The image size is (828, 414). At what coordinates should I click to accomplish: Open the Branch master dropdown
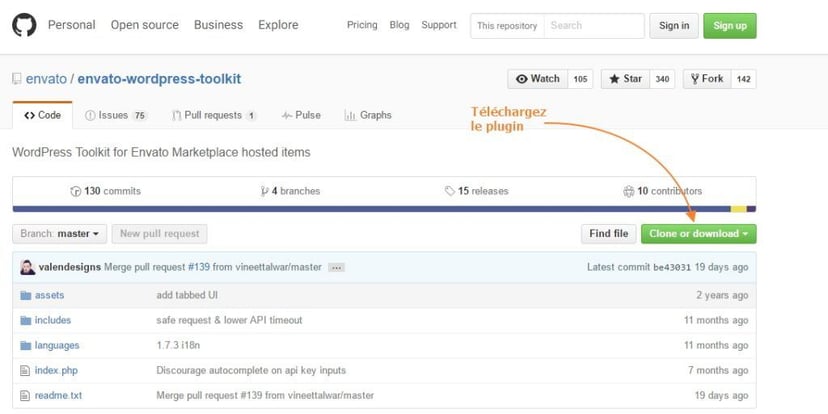click(60, 234)
